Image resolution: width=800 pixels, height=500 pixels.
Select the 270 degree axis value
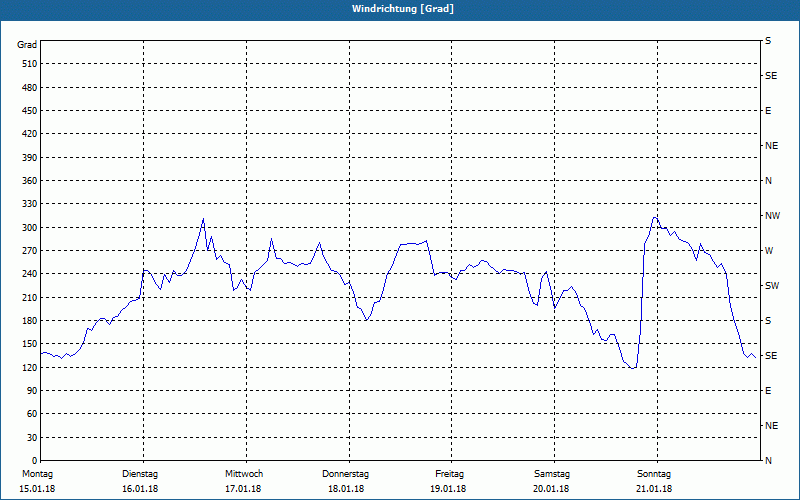point(30,251)
